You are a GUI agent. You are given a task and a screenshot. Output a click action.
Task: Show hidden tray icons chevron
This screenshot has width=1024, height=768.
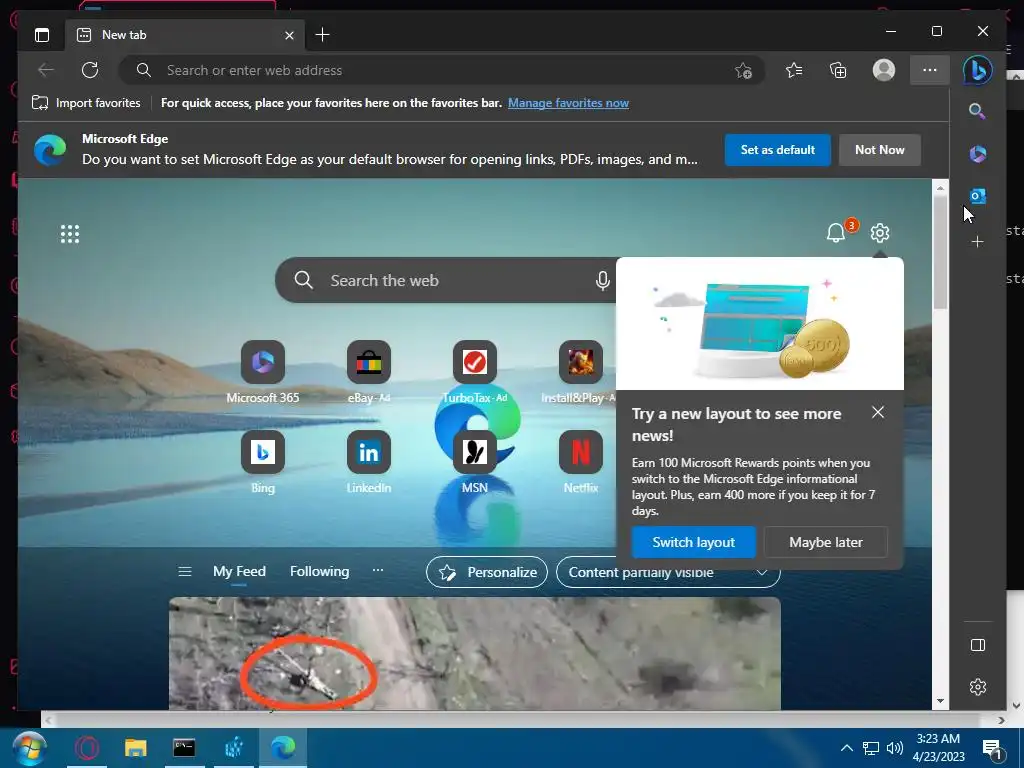tap(846, 748)
